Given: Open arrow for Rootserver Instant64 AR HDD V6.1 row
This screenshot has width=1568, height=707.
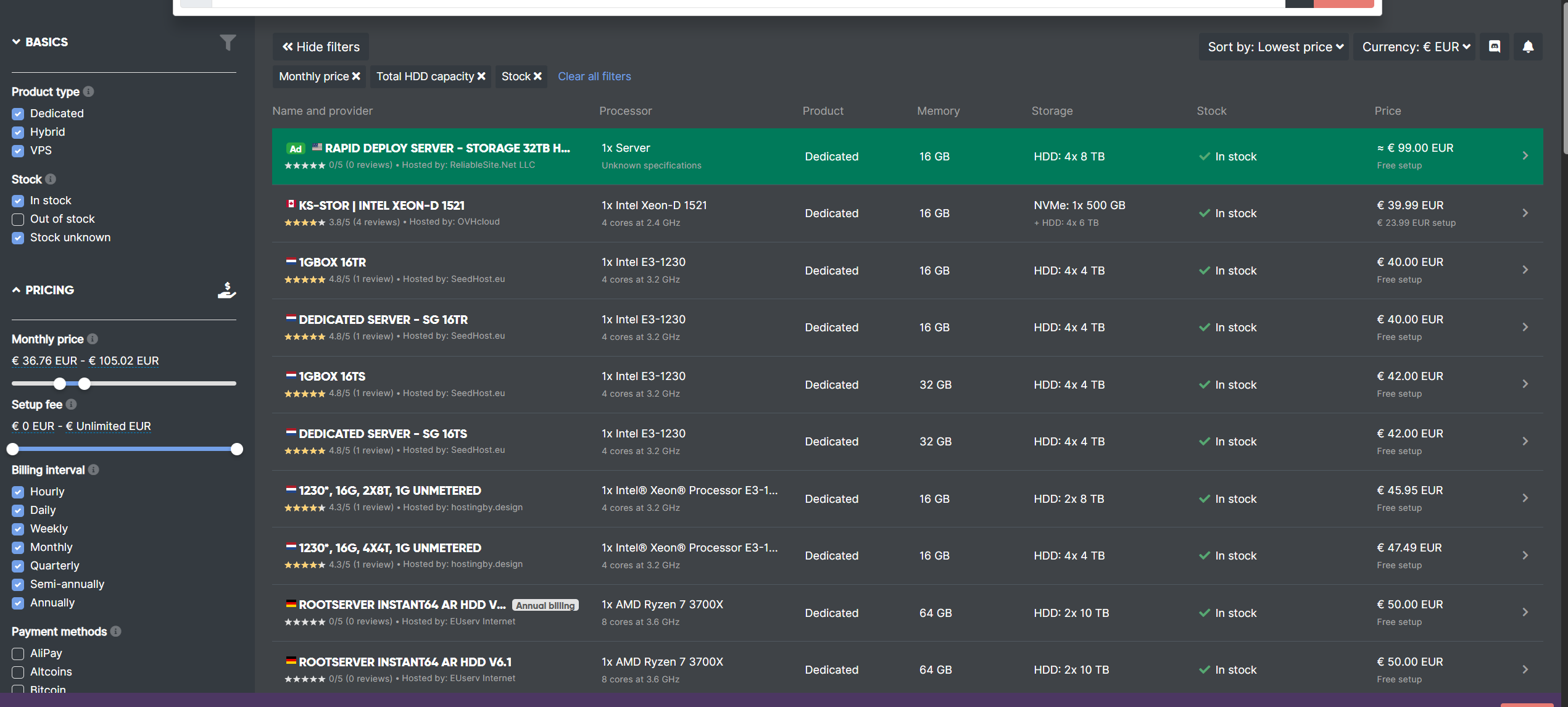Looking at the screenshot, I should 1525,669.
